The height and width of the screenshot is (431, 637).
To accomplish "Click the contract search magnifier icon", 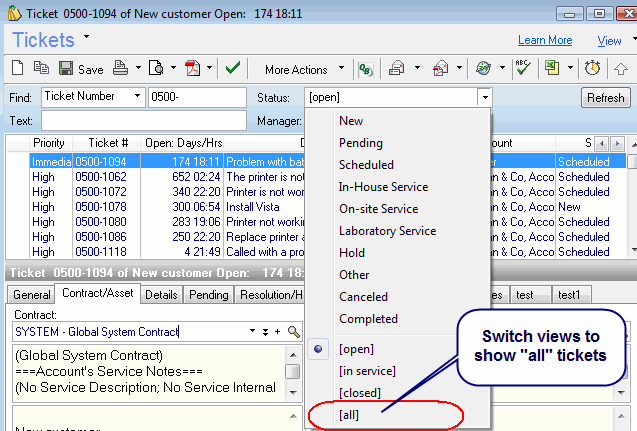I will 294,331.
